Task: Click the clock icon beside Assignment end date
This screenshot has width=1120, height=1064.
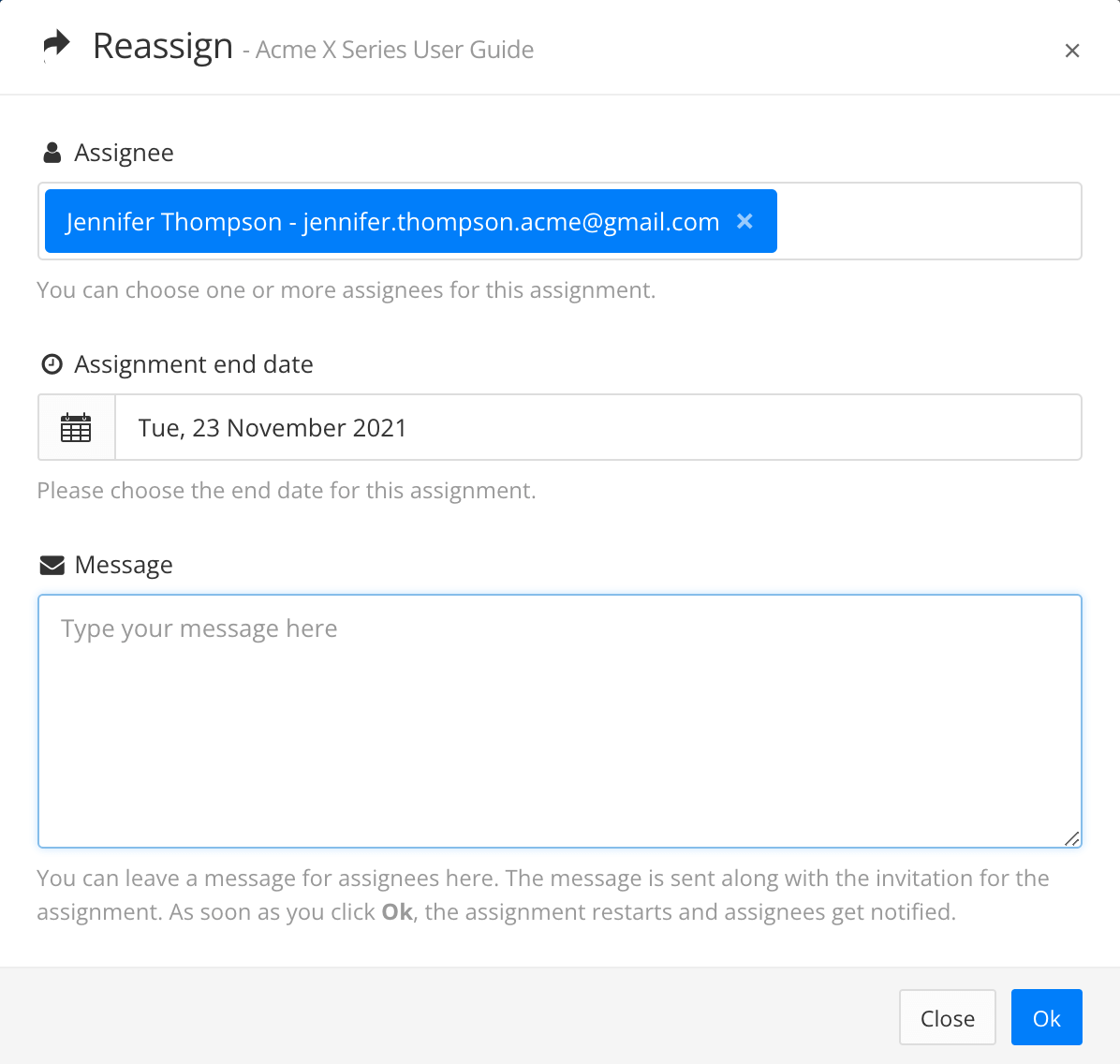Action: click(x=52, y=363)
